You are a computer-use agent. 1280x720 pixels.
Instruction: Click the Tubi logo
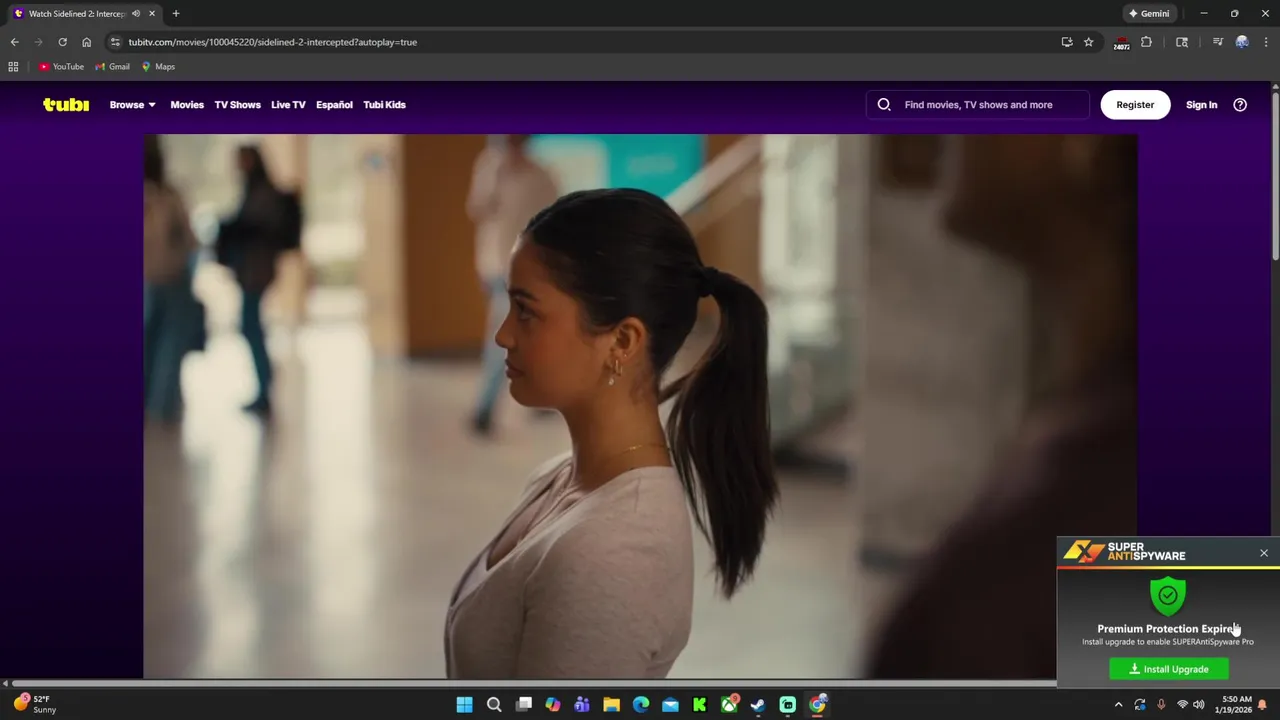coord(66,104)
